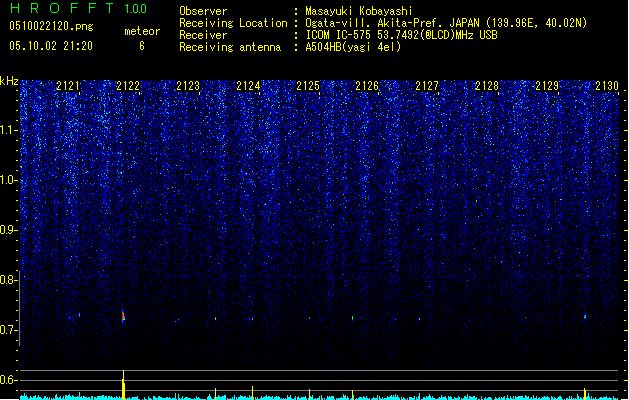Click the 2130 time marker
Image resolution: width=629 pixels, height=400 pixels.
pyautogui.click(x=607, y=86)
